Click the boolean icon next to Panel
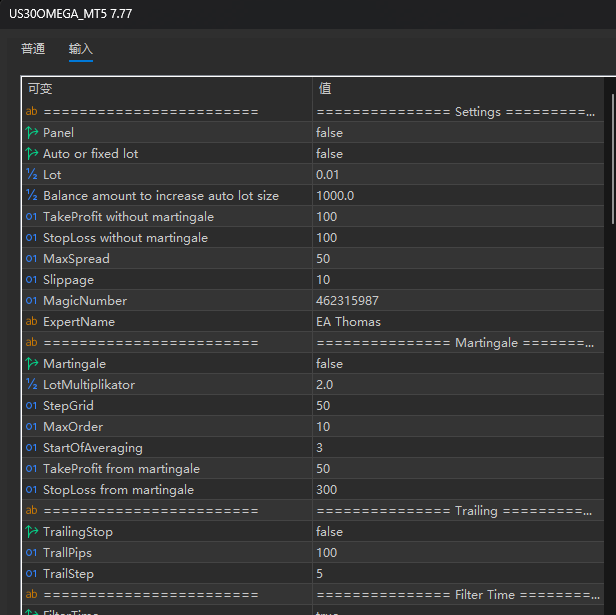The image size is (616, 615). click(x=31, y=133)
